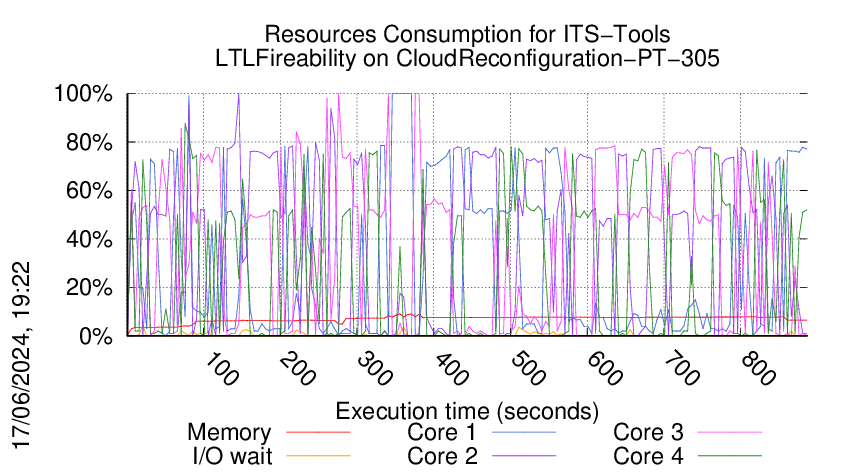Click the 'I/O wait' legend label
The image size is (850, 475).
coord(233,456)
